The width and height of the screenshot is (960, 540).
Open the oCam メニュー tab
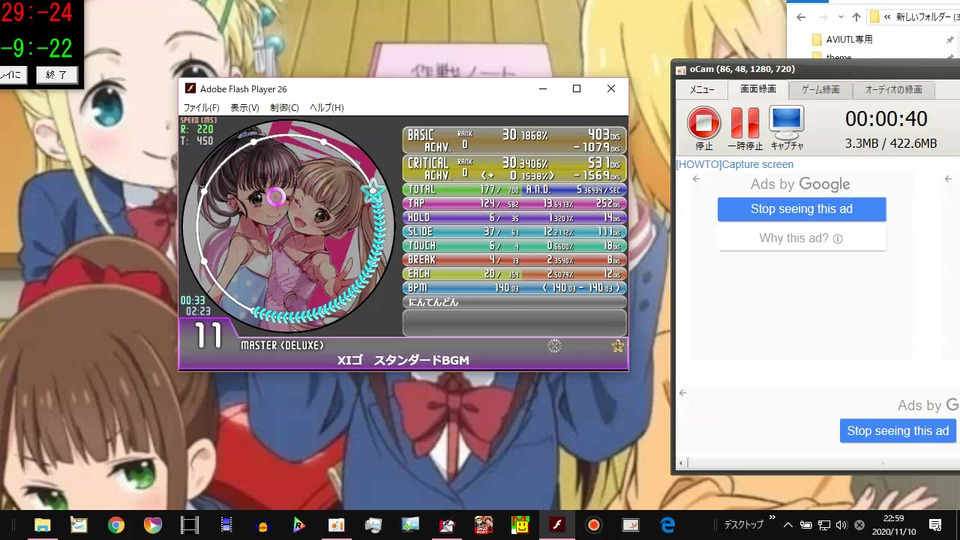[702, 89]
